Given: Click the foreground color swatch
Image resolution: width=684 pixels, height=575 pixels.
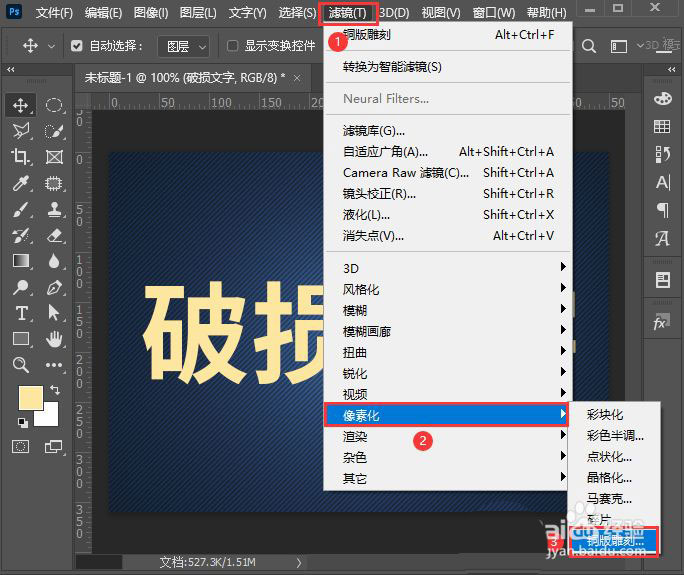Looking at the screenshot, I should (30, 397).
